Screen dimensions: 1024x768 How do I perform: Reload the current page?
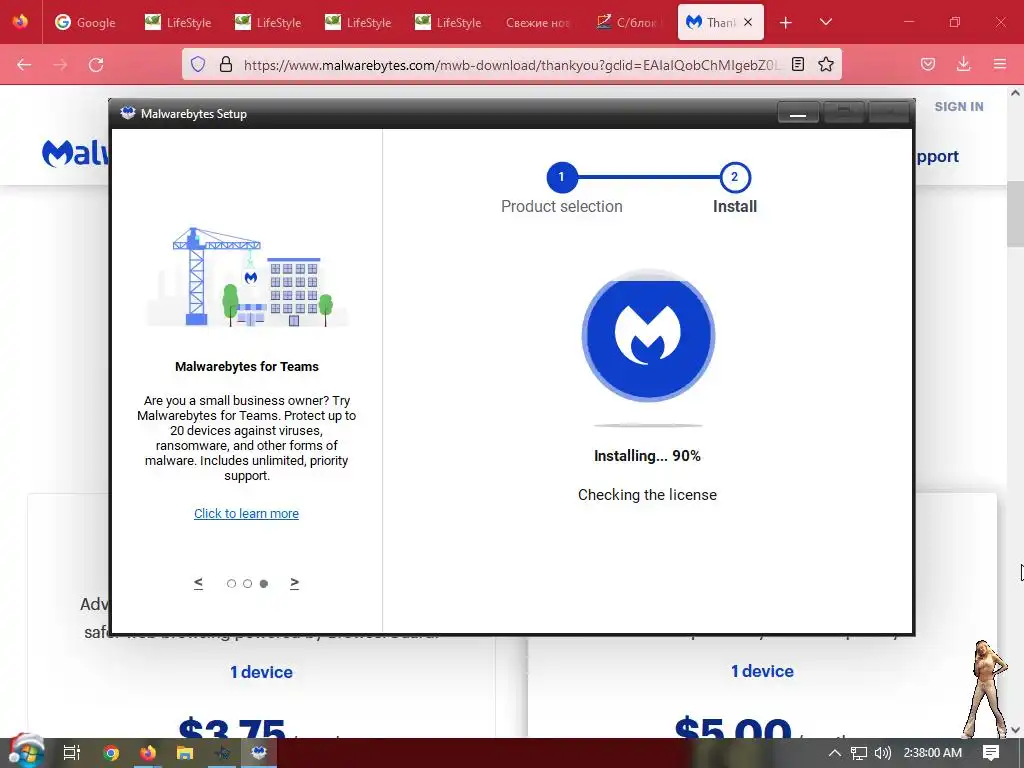coord(96,65)
